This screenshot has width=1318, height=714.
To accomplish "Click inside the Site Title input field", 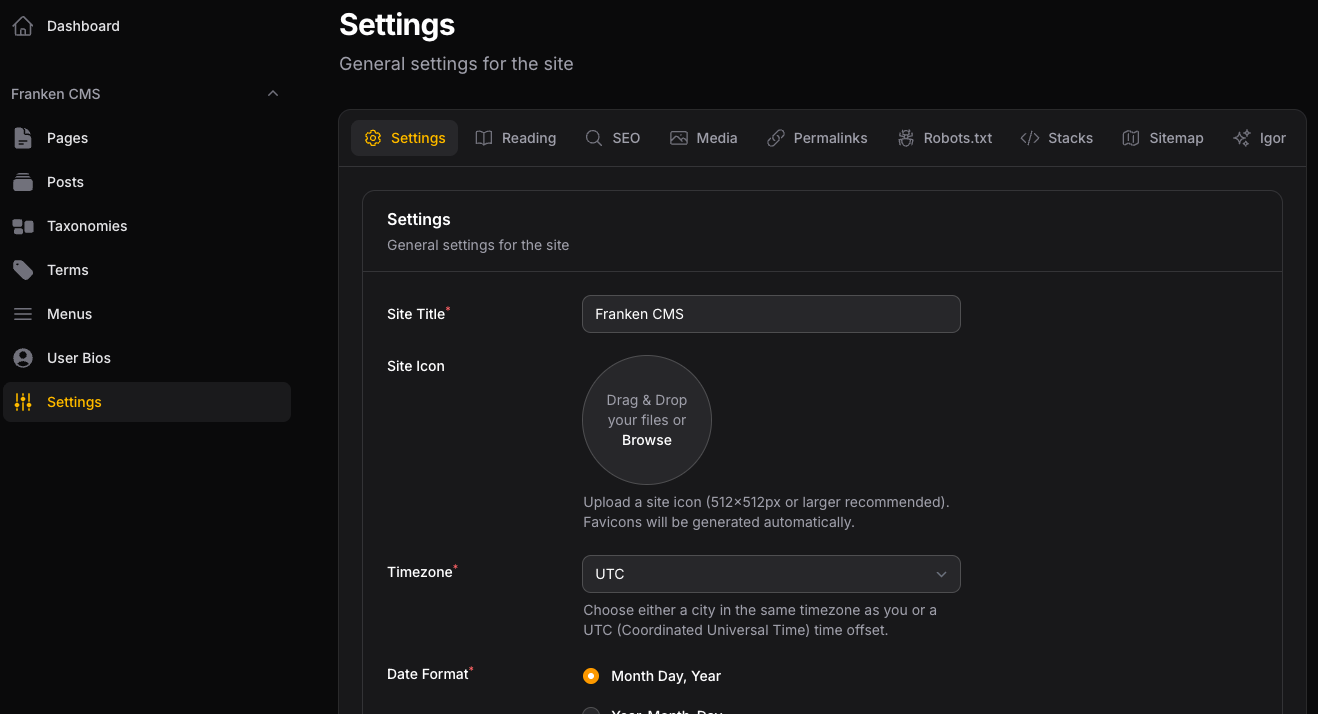I will pyautogui.click(x=770, y=314).
